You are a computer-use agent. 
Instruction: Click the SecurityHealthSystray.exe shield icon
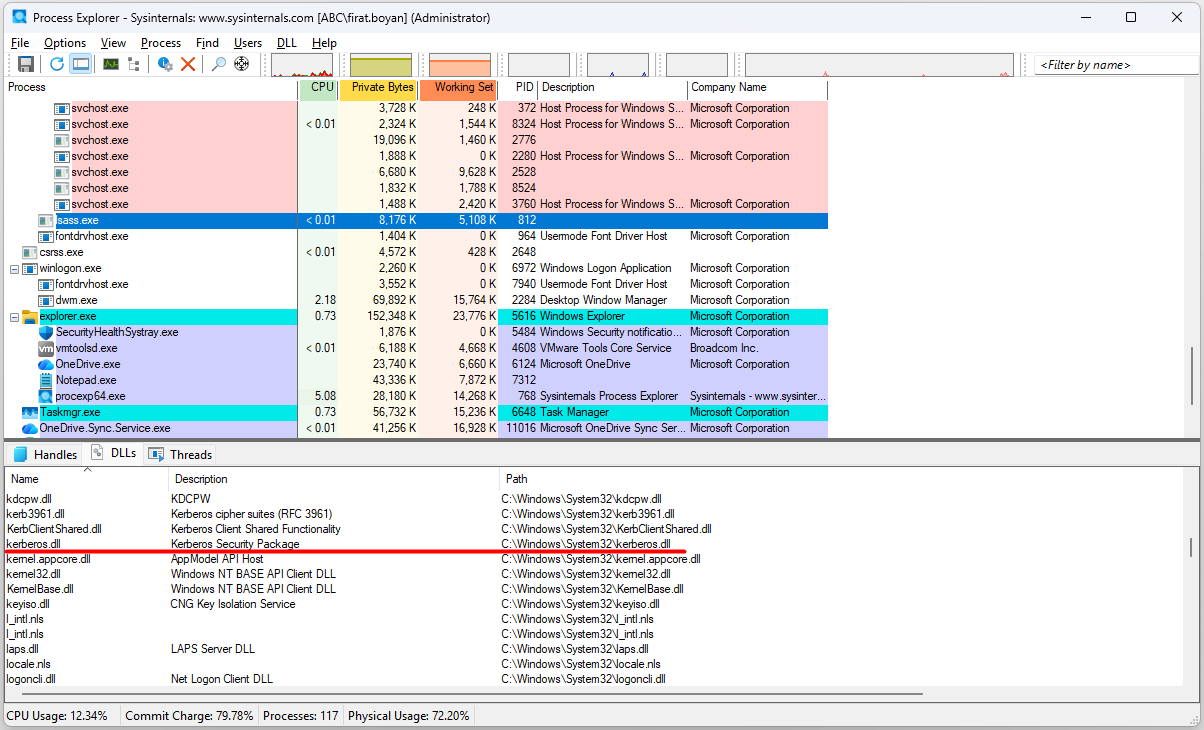(x=46, y=332)
